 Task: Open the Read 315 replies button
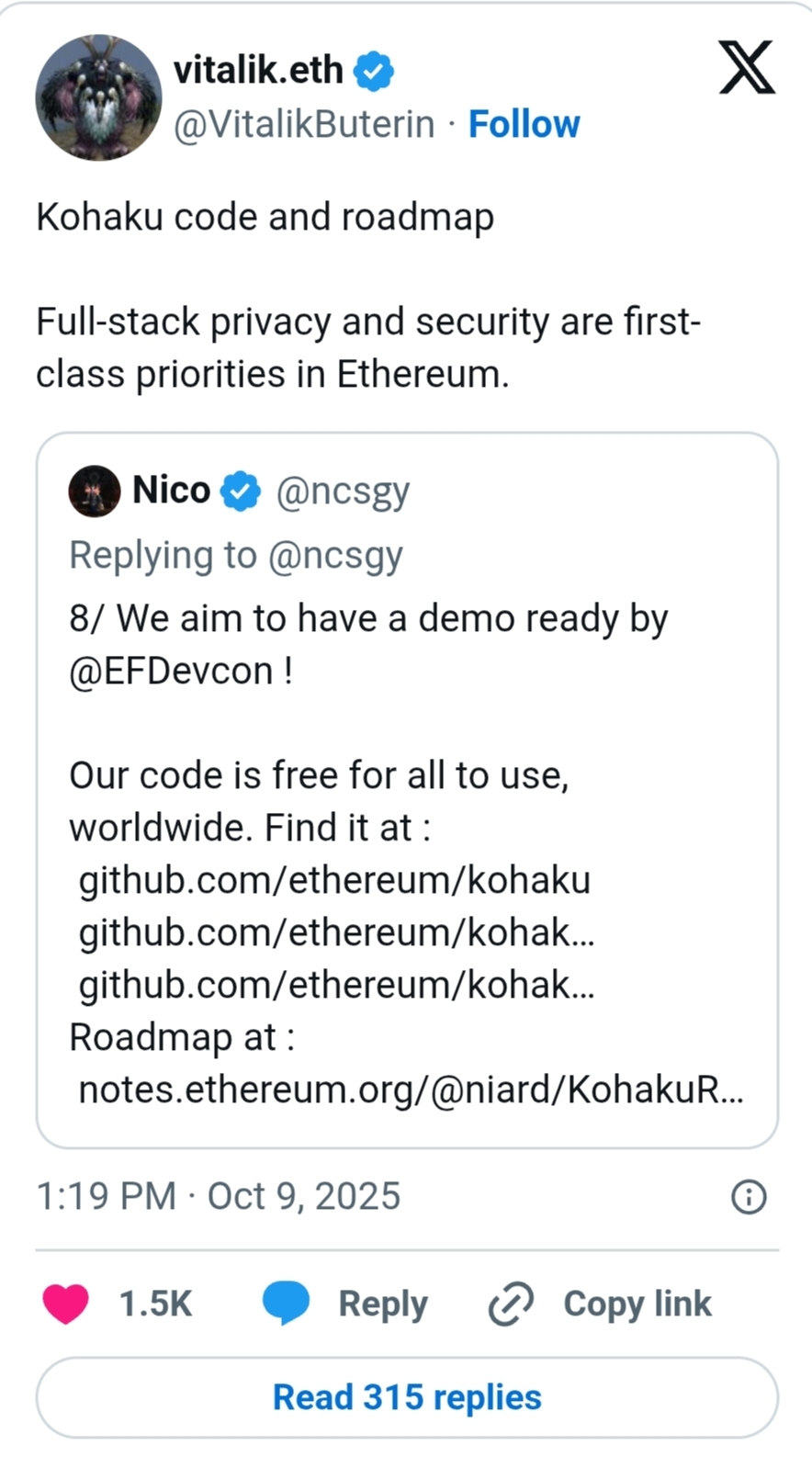[407, 1397]
